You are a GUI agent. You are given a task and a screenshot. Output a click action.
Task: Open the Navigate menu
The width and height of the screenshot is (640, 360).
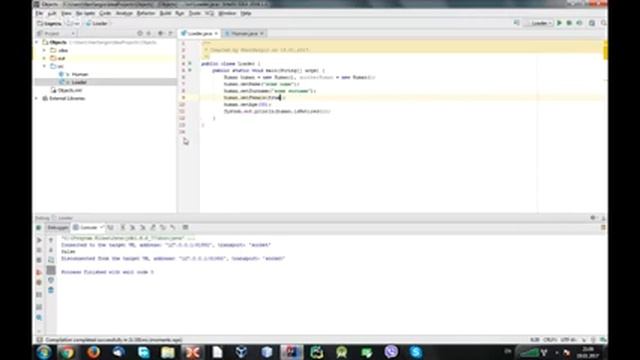85,13
